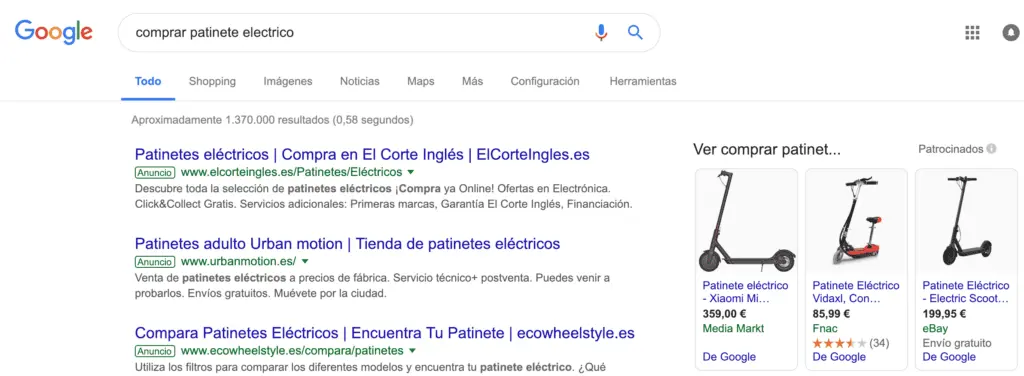Screen dimensions: 1024x376
Task: Click De Google under Fnac listing
Action: 839,357
